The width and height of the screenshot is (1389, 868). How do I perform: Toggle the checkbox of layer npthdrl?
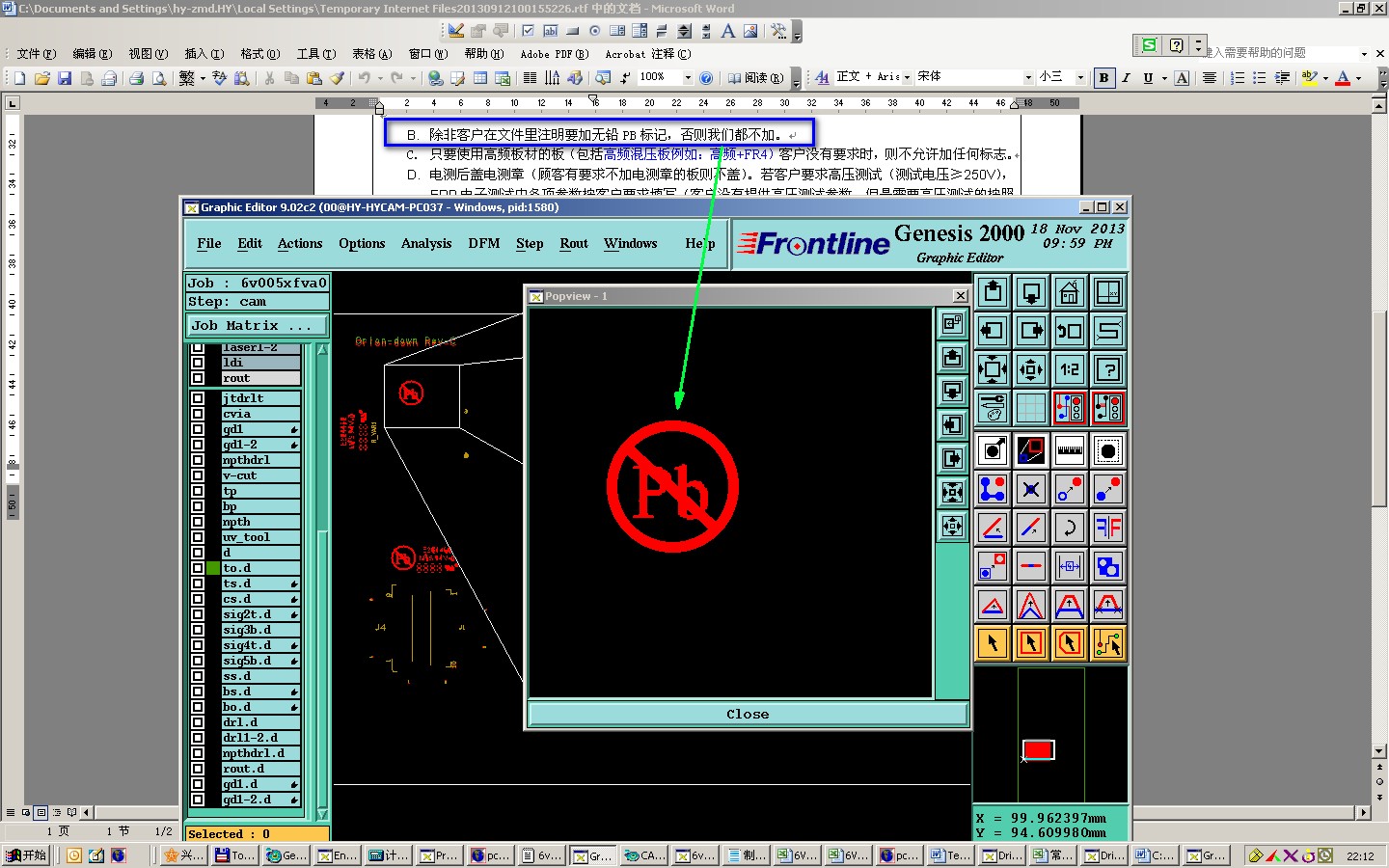[198, 460]
